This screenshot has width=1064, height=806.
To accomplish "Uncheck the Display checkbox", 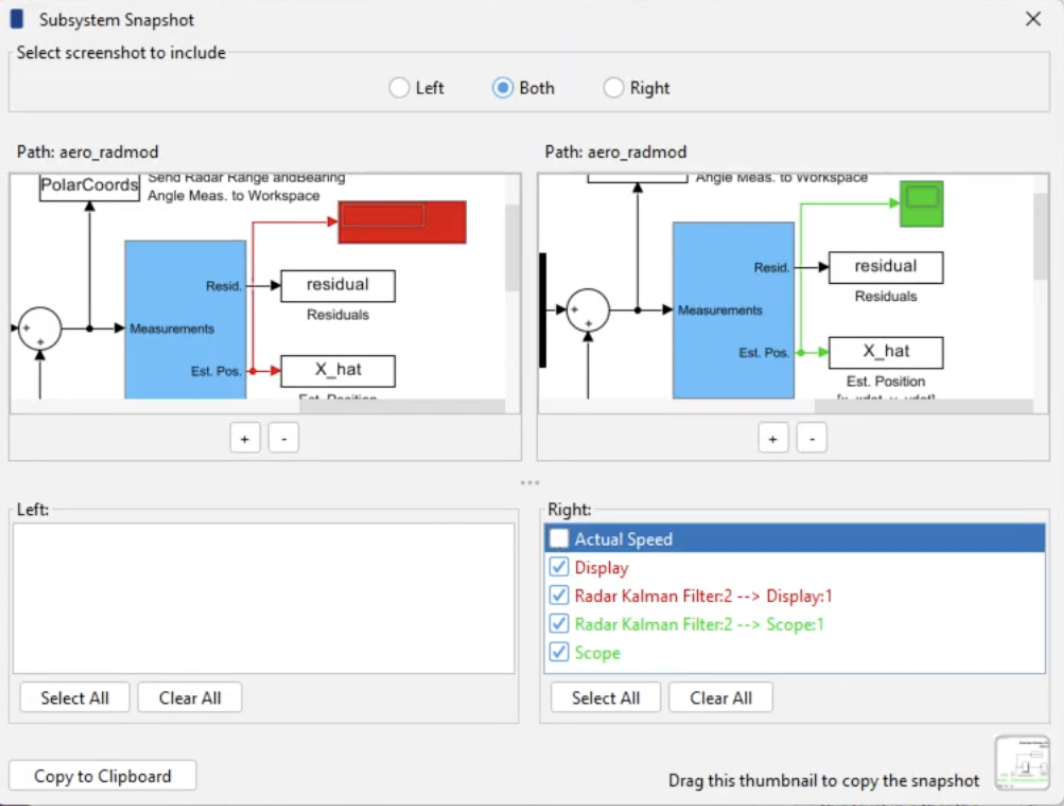I will [x=558, y=566].
